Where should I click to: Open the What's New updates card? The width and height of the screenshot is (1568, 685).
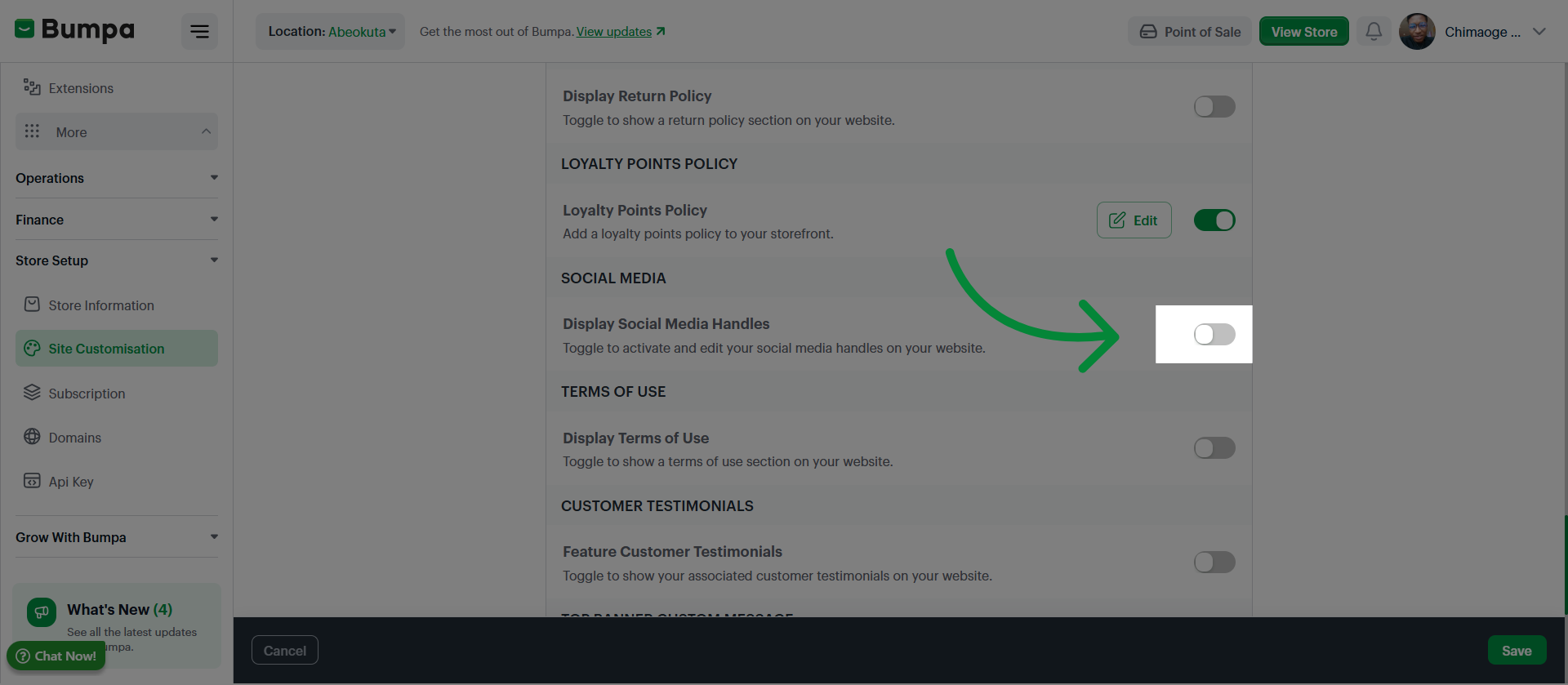point(117,625)
